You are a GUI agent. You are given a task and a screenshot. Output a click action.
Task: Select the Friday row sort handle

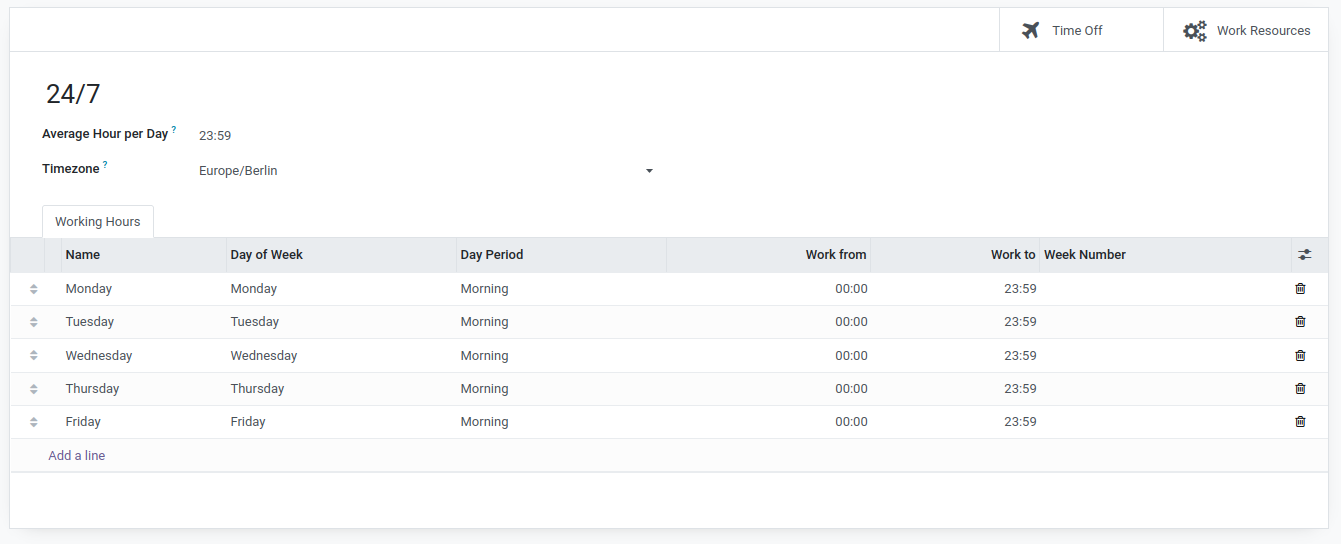click(x=34, y=422)
